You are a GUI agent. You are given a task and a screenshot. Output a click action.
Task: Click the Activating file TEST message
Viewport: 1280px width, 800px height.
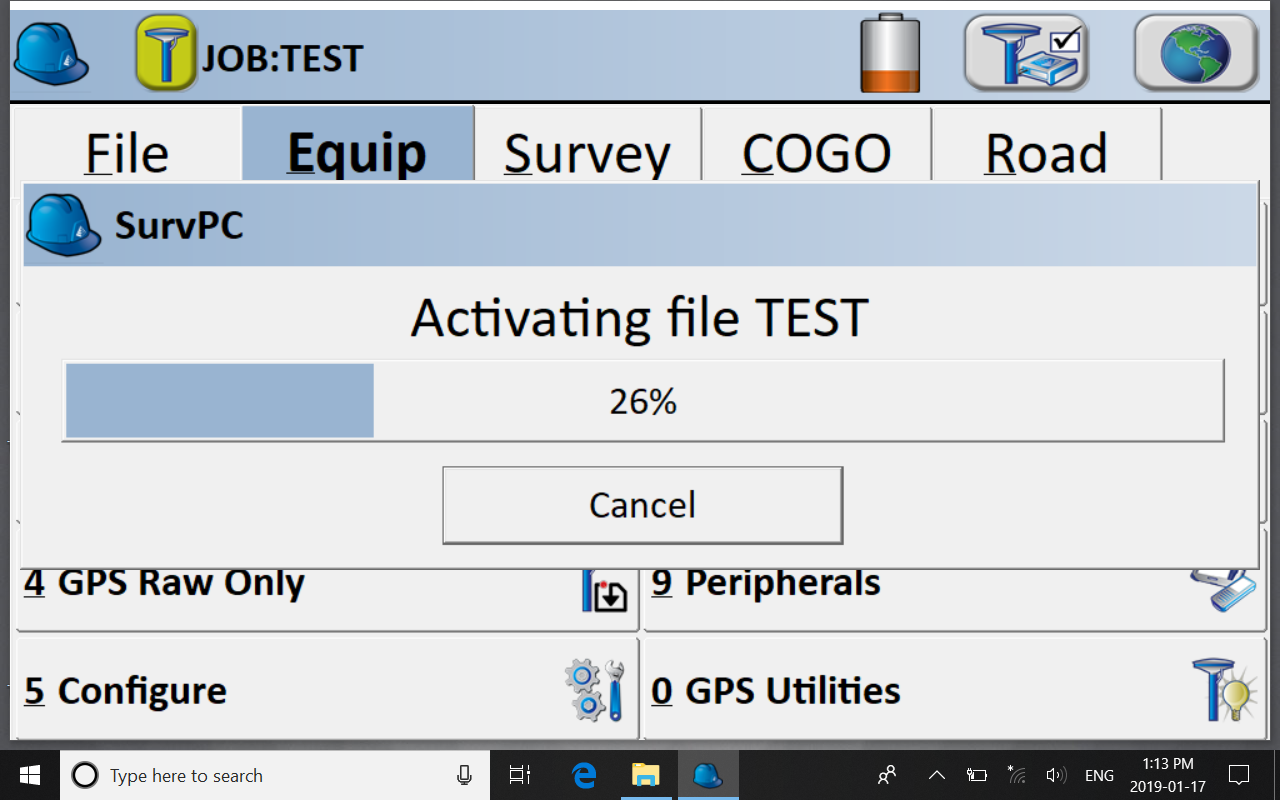coord(640,318)
